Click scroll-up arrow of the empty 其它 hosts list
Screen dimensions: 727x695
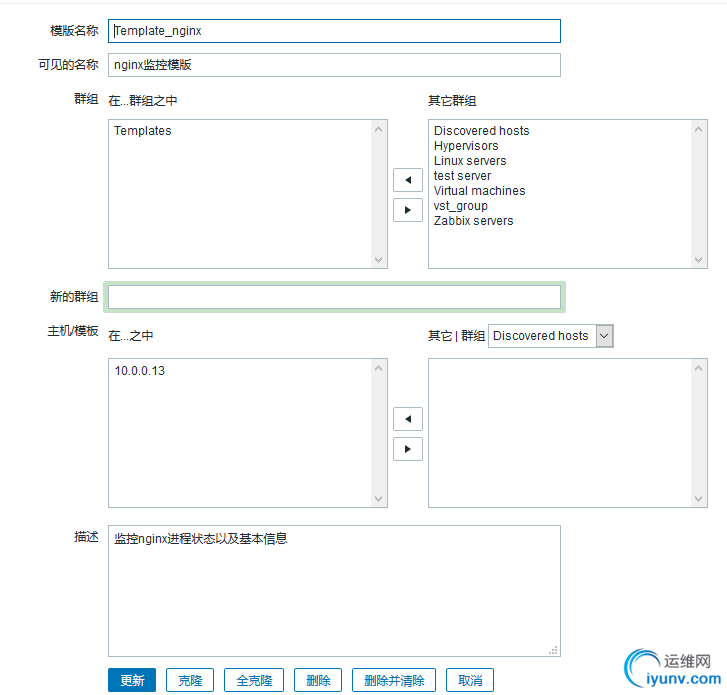click(x=698, y=368)
